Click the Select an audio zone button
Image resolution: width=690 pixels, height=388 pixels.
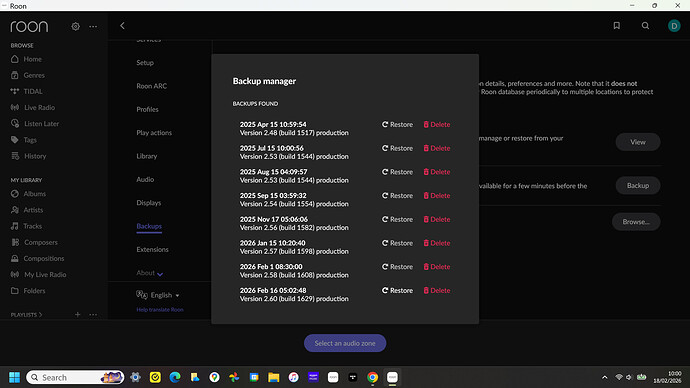tap(345, 343)
